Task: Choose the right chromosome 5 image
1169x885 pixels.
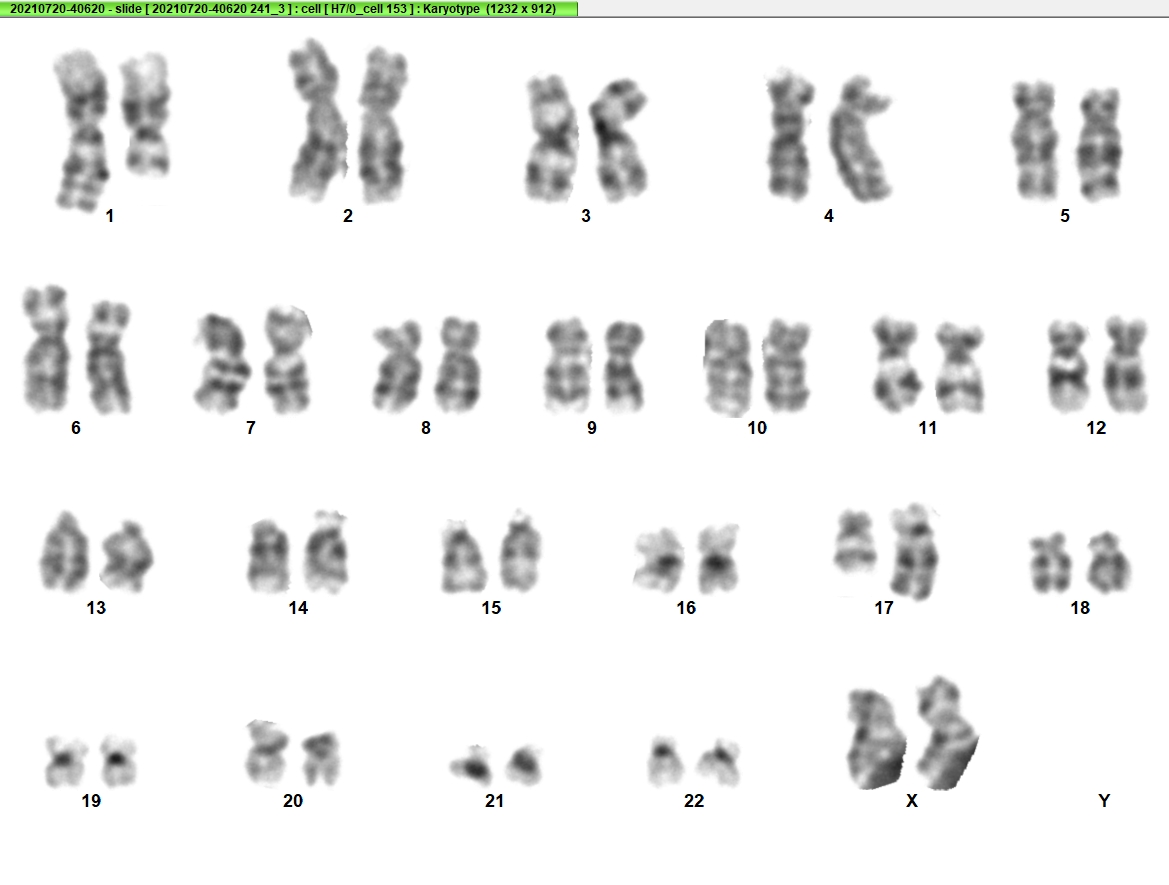Action: [x=1099, y=145]
